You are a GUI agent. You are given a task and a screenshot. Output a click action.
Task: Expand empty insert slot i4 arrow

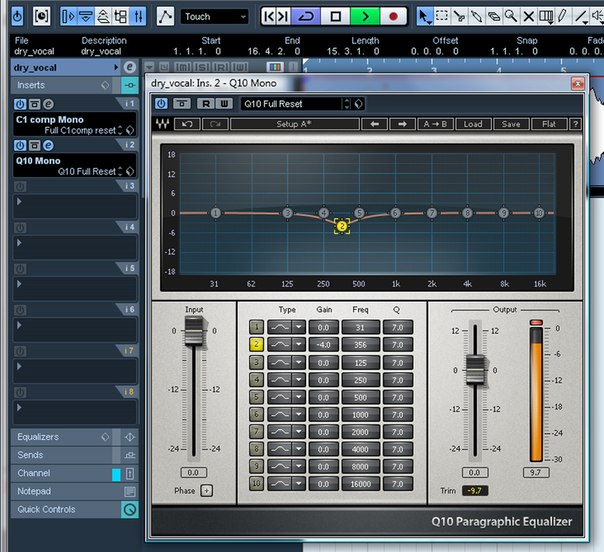coord(19,243)
